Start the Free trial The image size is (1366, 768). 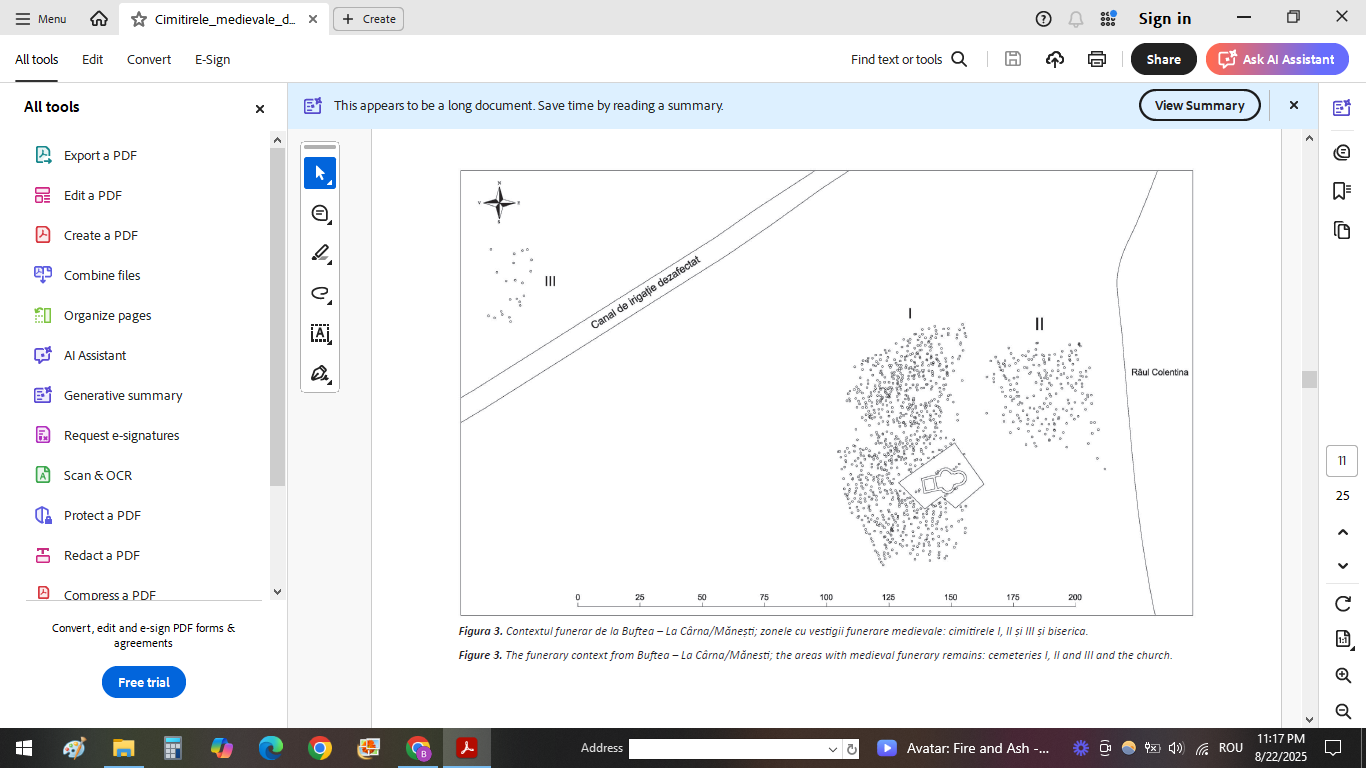click(144, 682)
